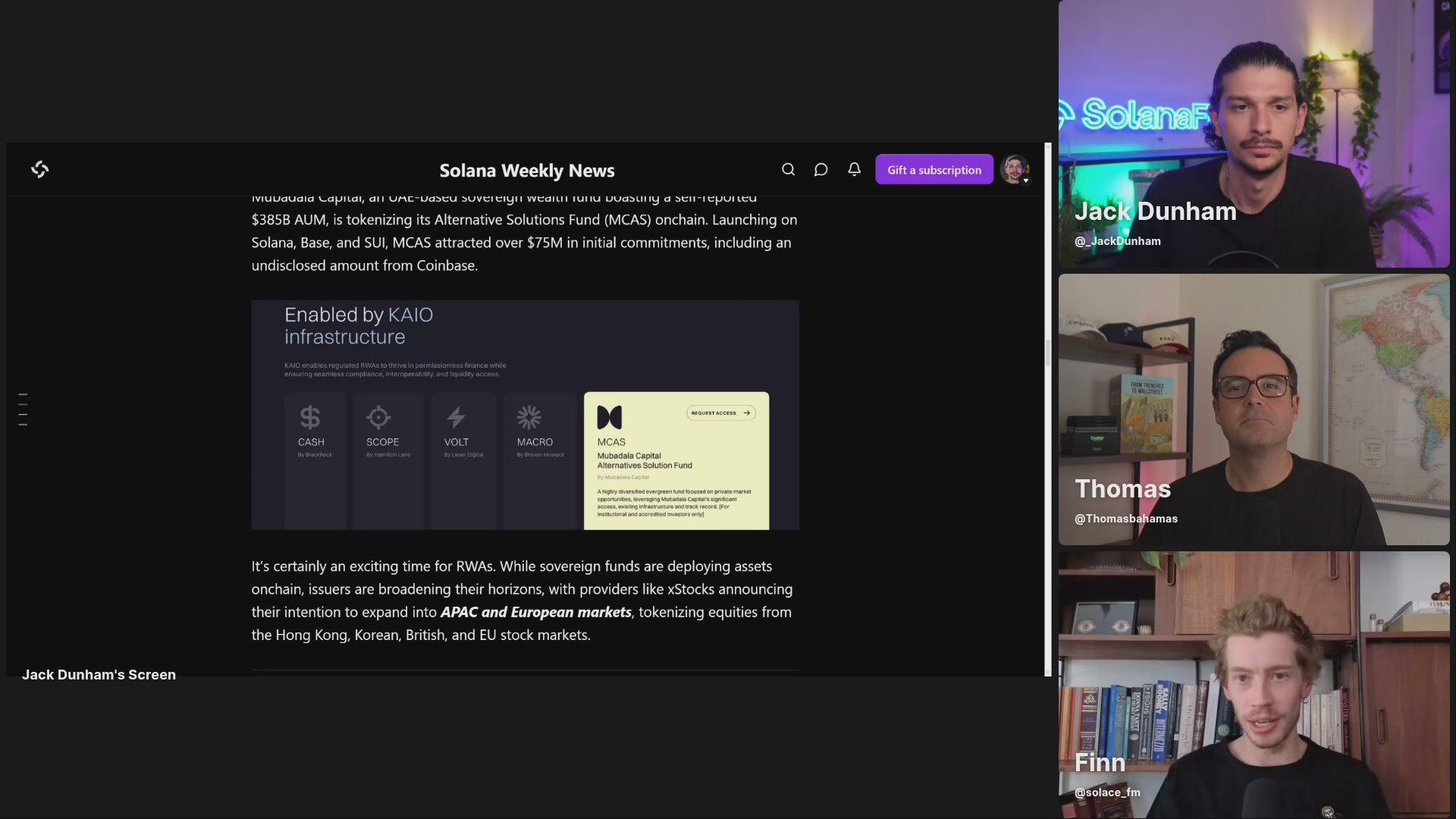This screenshot has width=1456, height=819.
Task: Open the table of contents lines icon
Action: point(23,409)
